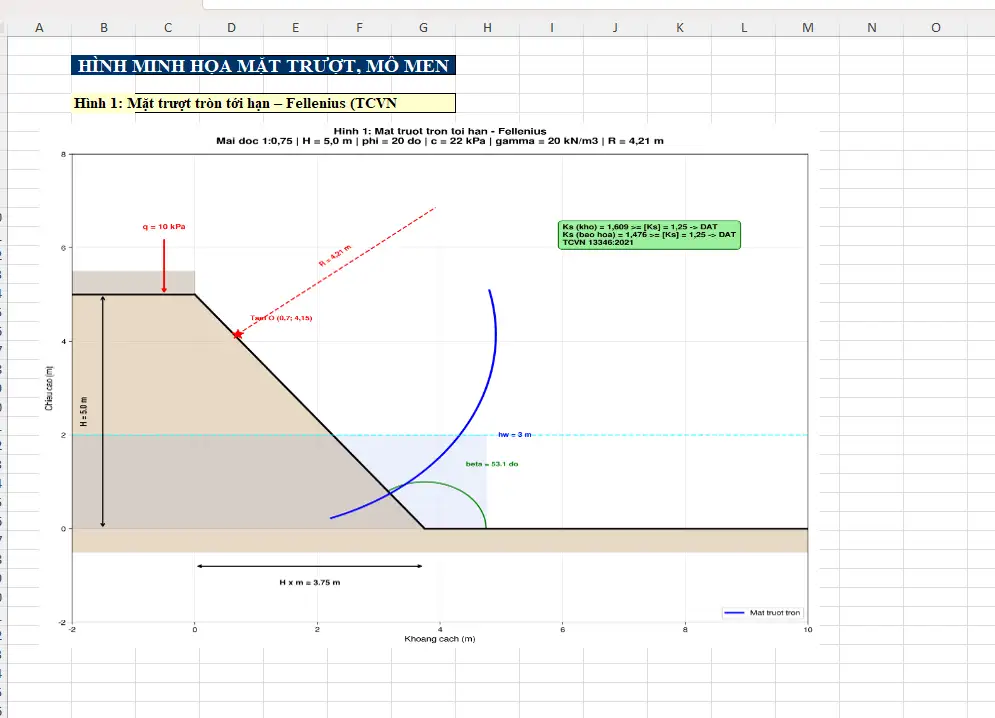Select entire column G
The width and height of the screenshot is (995, 718).
[x=424, y=28]
